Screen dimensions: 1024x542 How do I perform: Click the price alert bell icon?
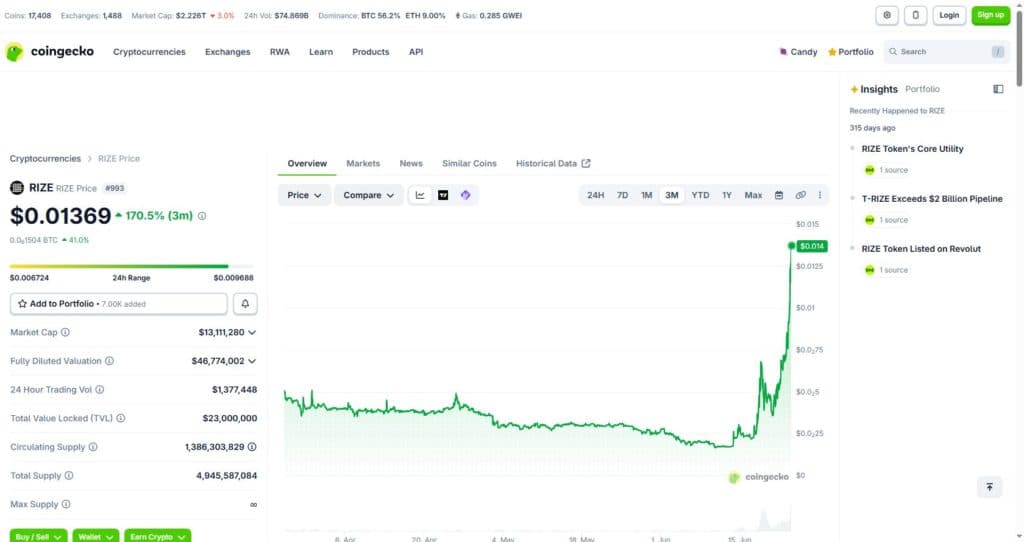click(245, 304)
